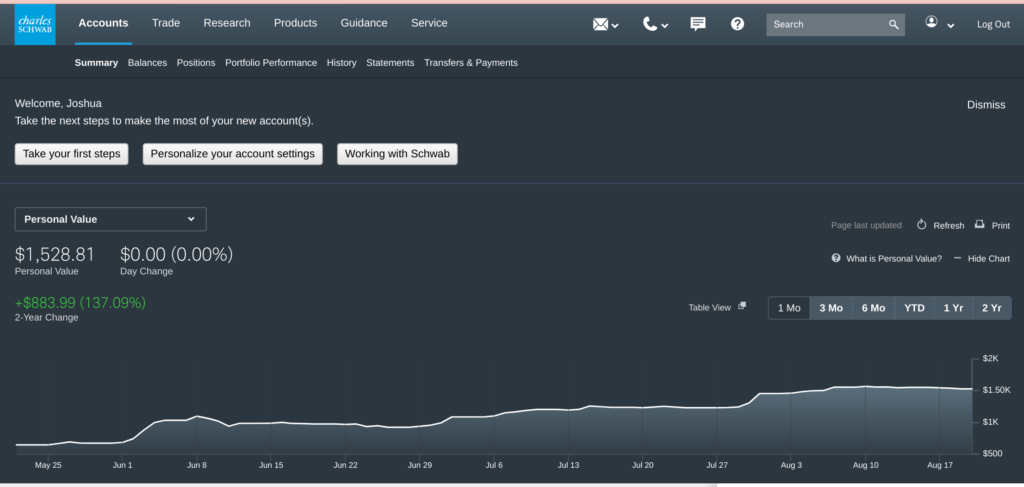This screenshot has height=487, width=1024.
Task: Click the Print icon
Action: coord(980,225)
